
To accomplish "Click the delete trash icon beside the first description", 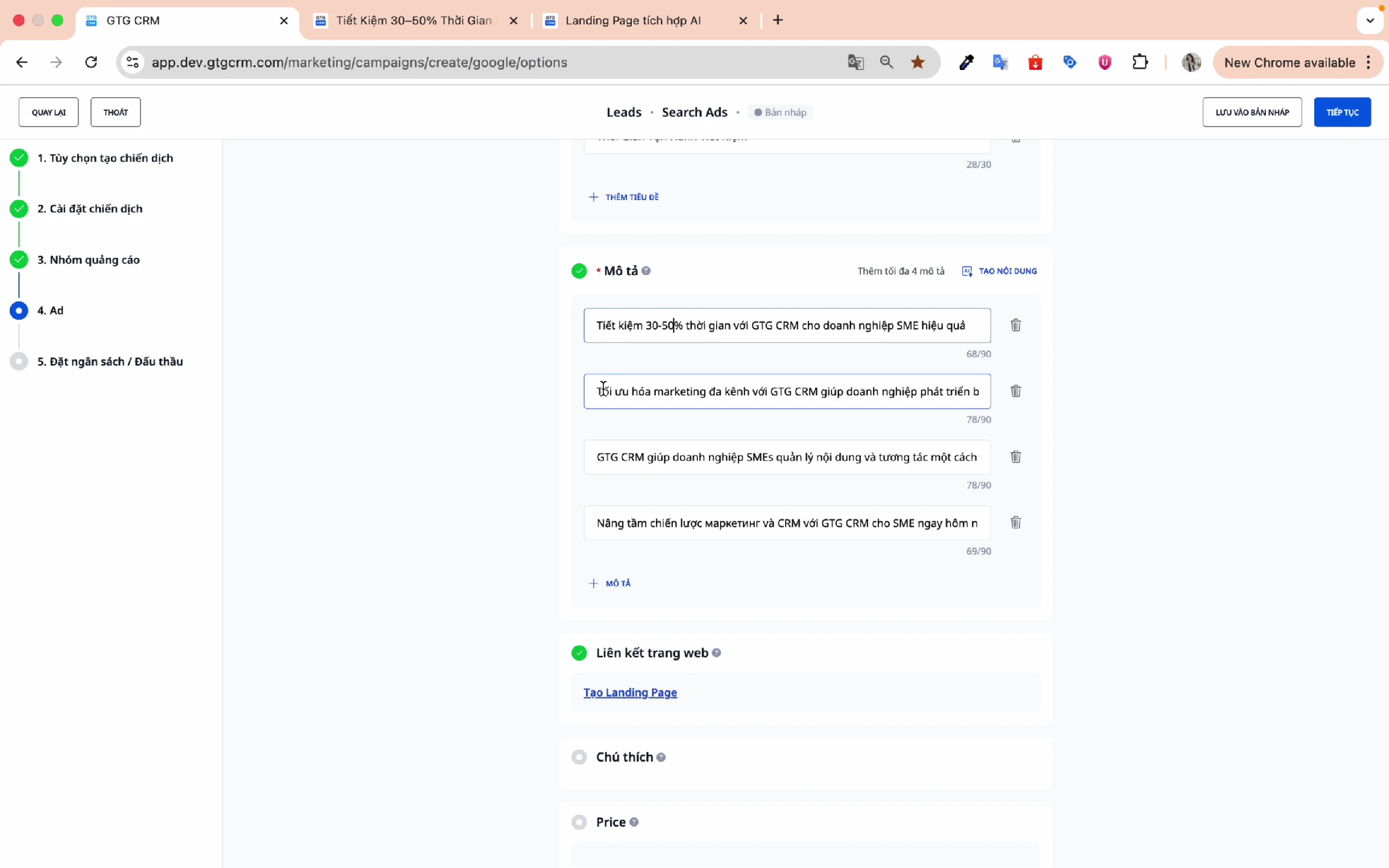I will coord(1015,325).
